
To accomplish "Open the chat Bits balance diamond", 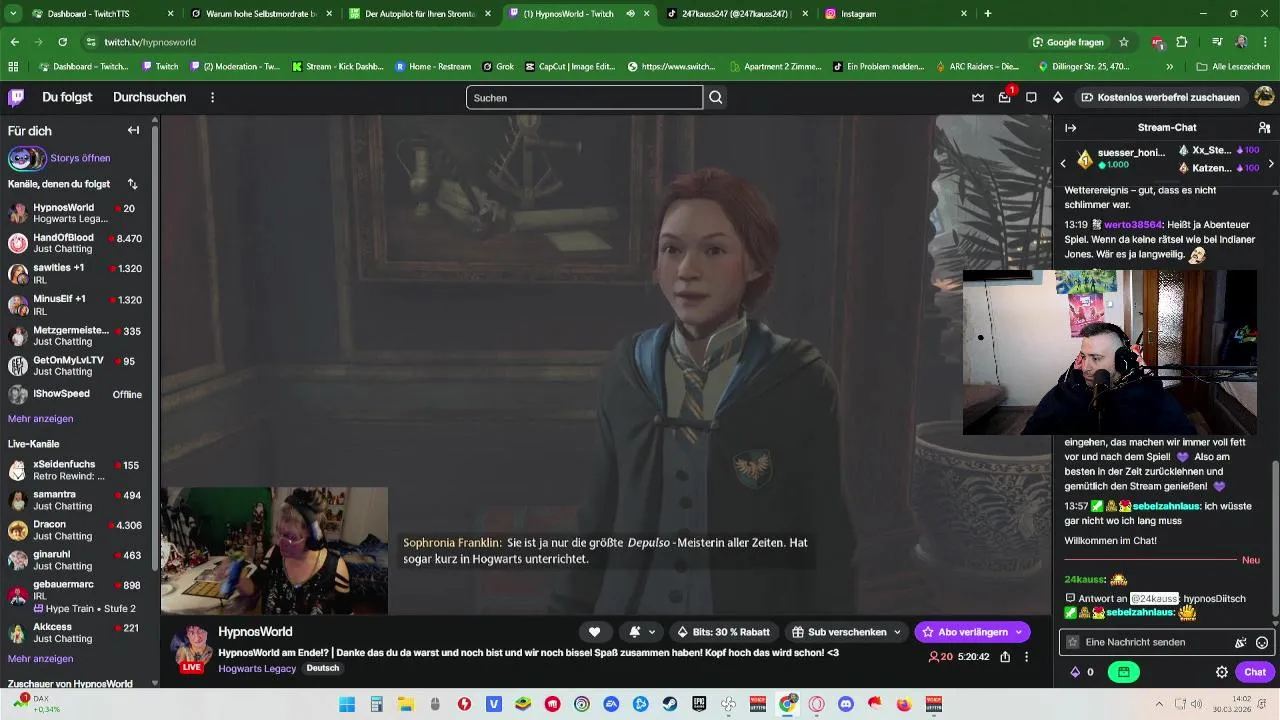I will (1076, 672).
